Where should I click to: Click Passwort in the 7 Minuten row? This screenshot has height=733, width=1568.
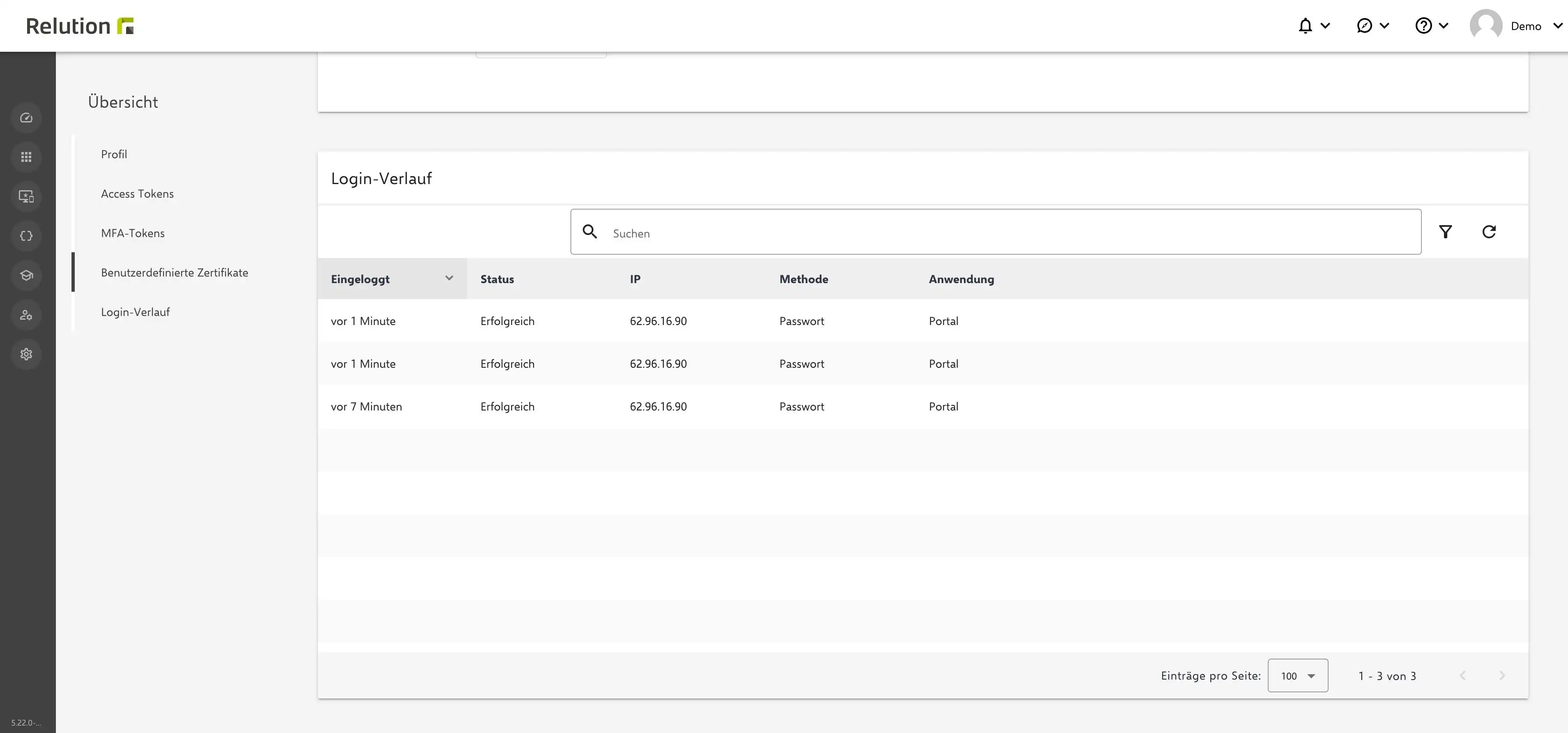802,407
